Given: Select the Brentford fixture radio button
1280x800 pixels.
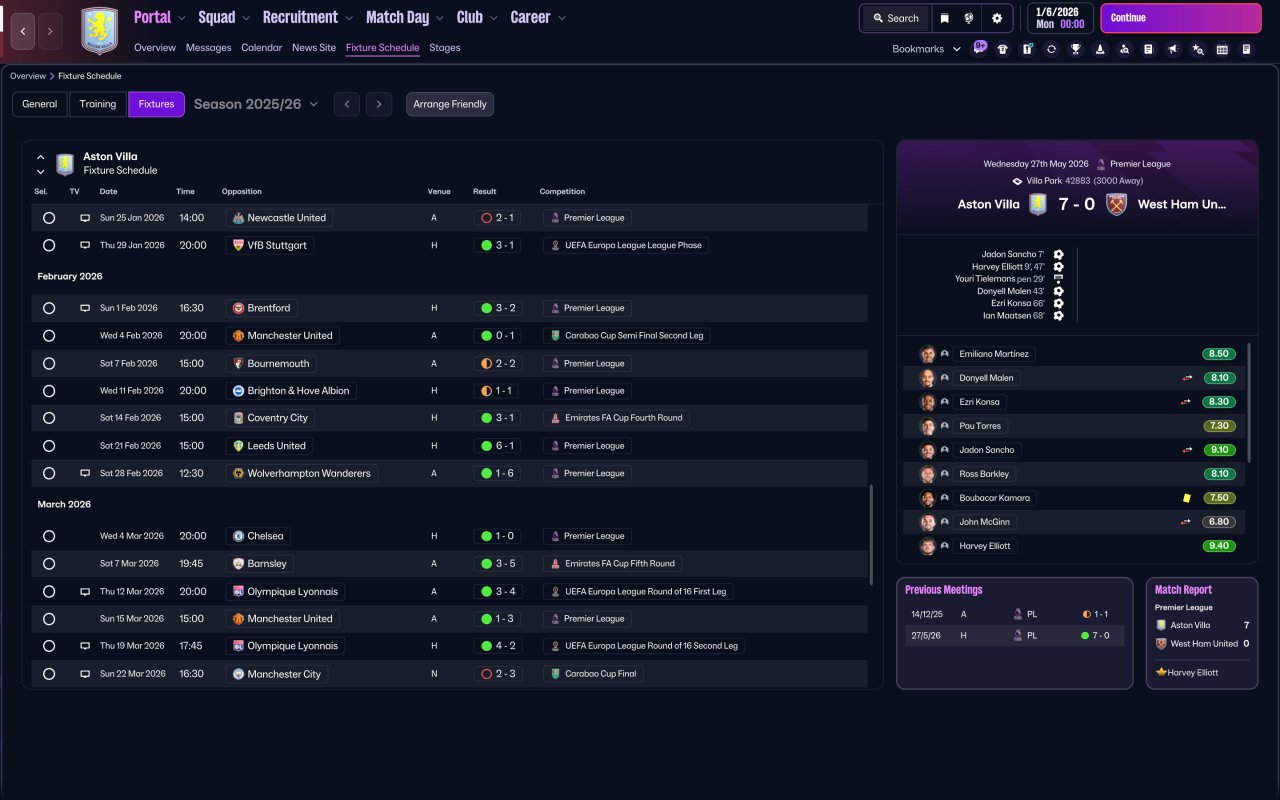Looking at the screenshot, I should 49,308.
